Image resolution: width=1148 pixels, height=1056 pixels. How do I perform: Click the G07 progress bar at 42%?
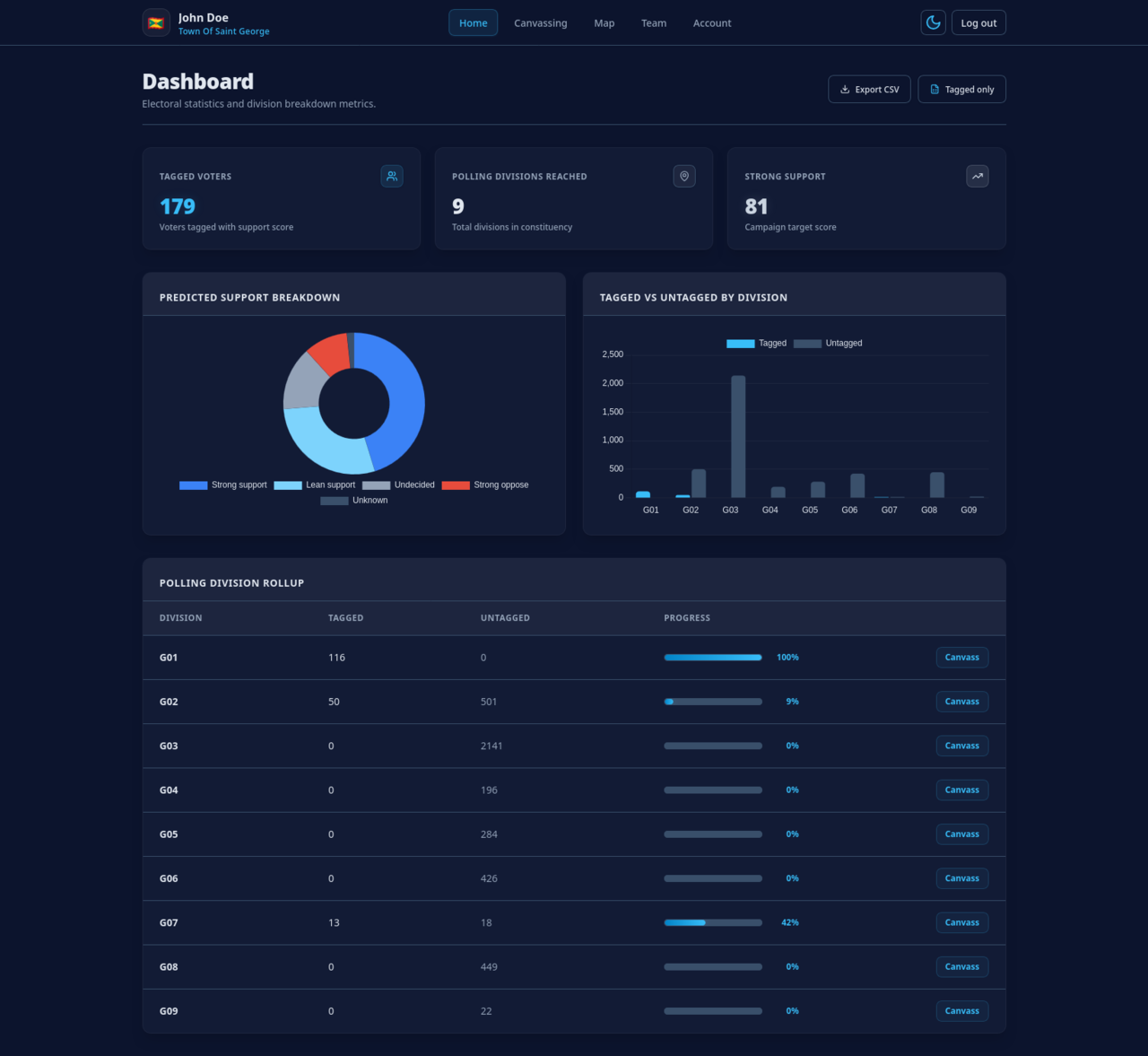[x=713, y=922]
